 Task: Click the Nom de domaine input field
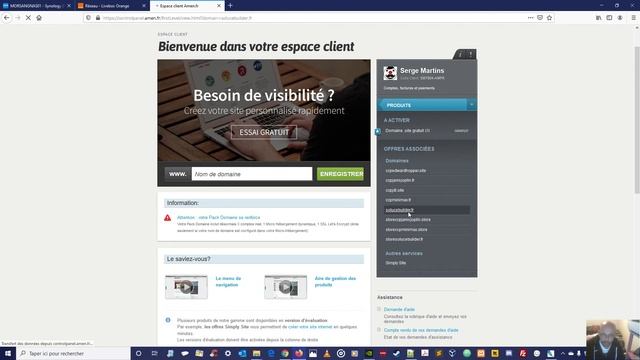point(252,174)
